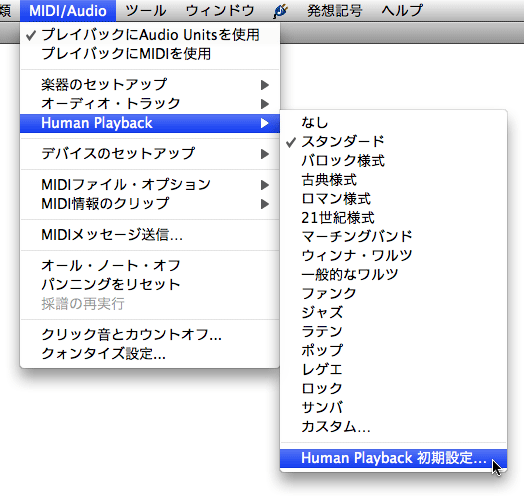524x496 pixels.
Task: Open the script icon menu in menu bar
Action: 280,11
